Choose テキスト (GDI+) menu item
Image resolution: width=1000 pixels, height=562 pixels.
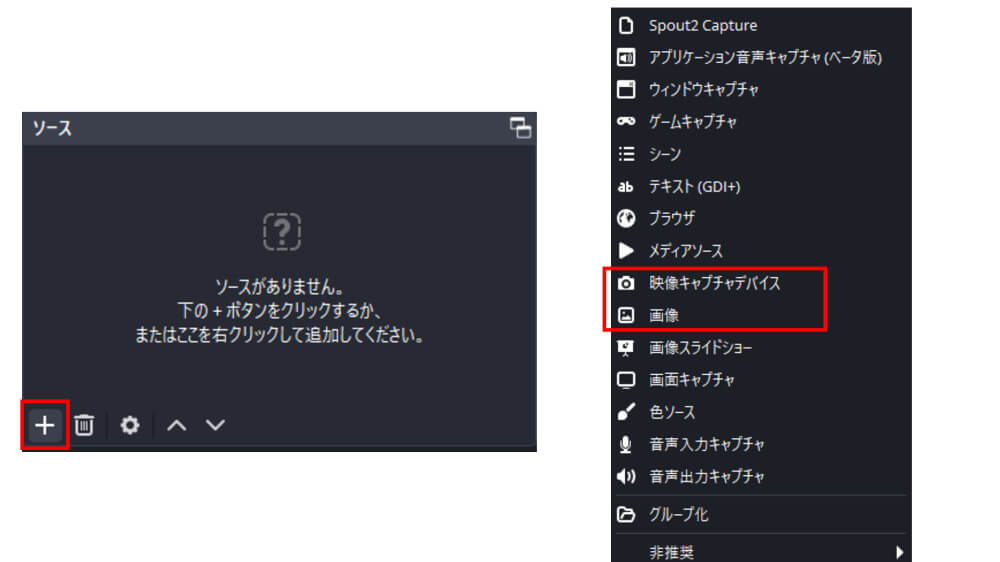[x=761, y=186]
